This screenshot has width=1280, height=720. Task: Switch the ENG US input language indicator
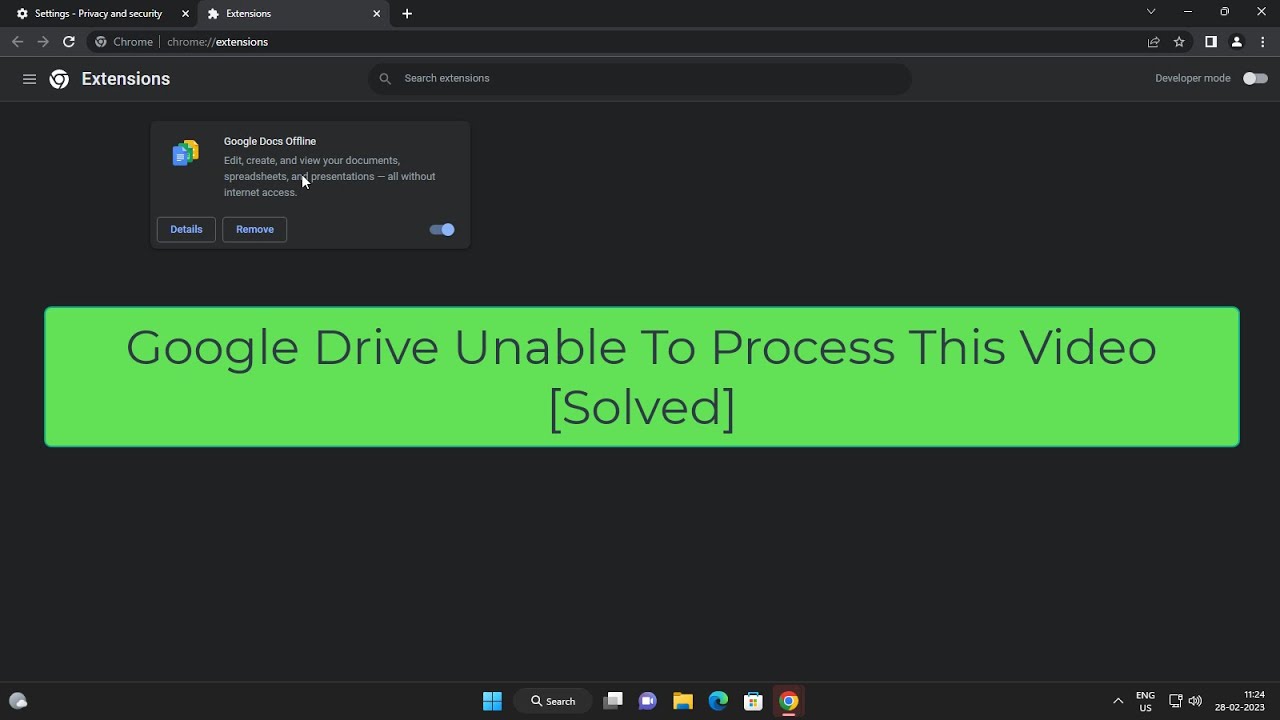[1145, 701]
